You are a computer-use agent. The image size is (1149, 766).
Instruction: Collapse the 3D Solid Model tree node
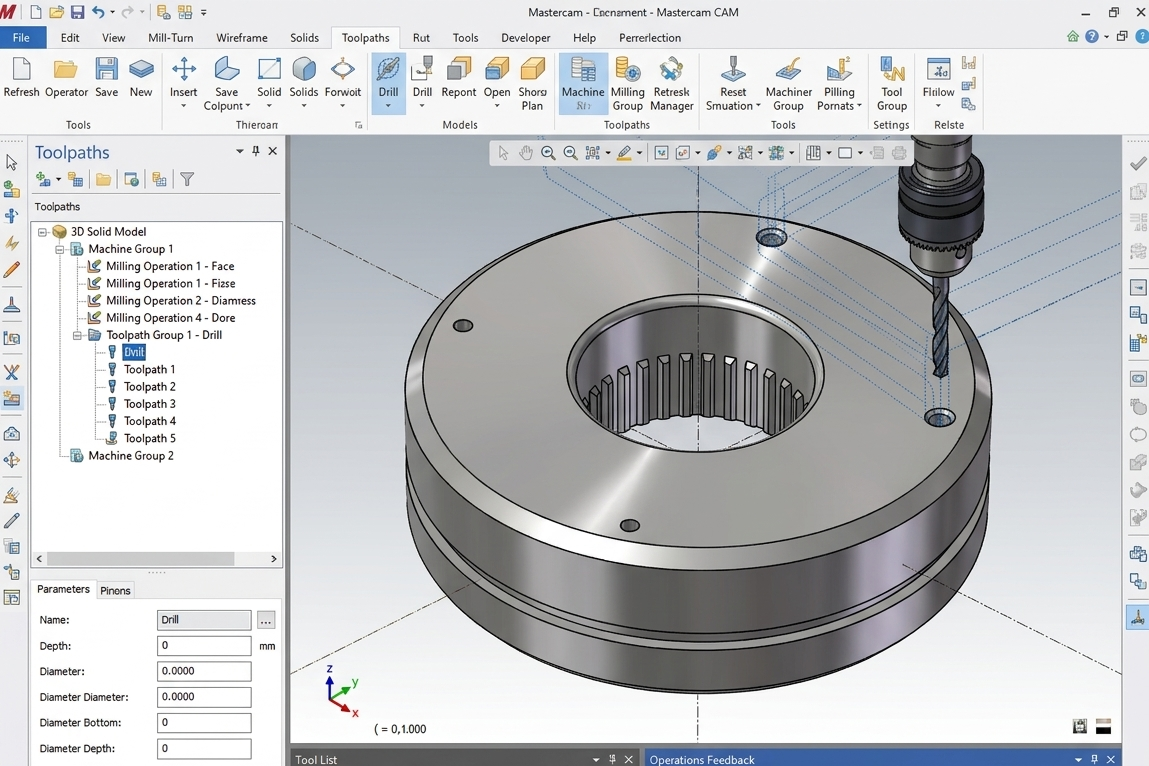coord(43,232)
